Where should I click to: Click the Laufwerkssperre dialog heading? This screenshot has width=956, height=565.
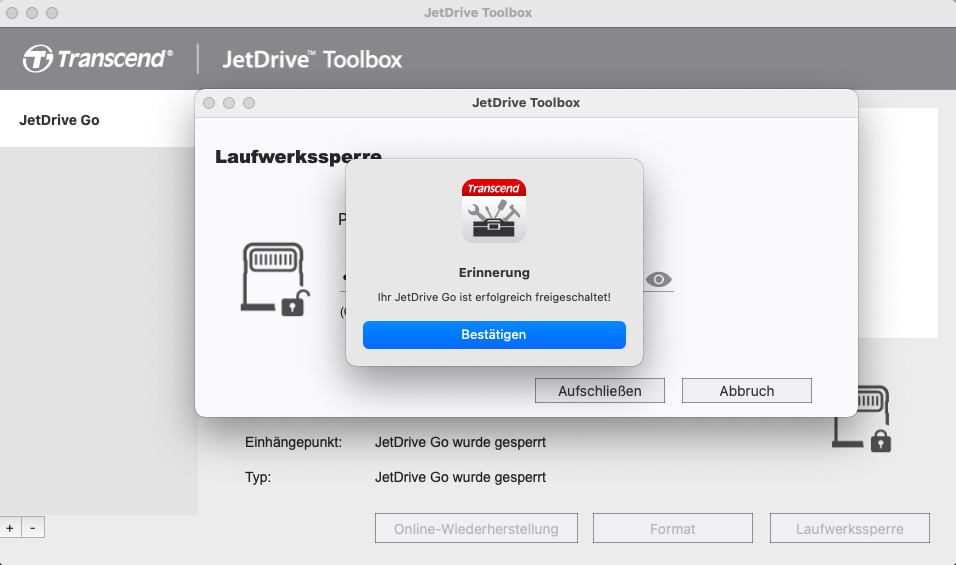[298, 157]
